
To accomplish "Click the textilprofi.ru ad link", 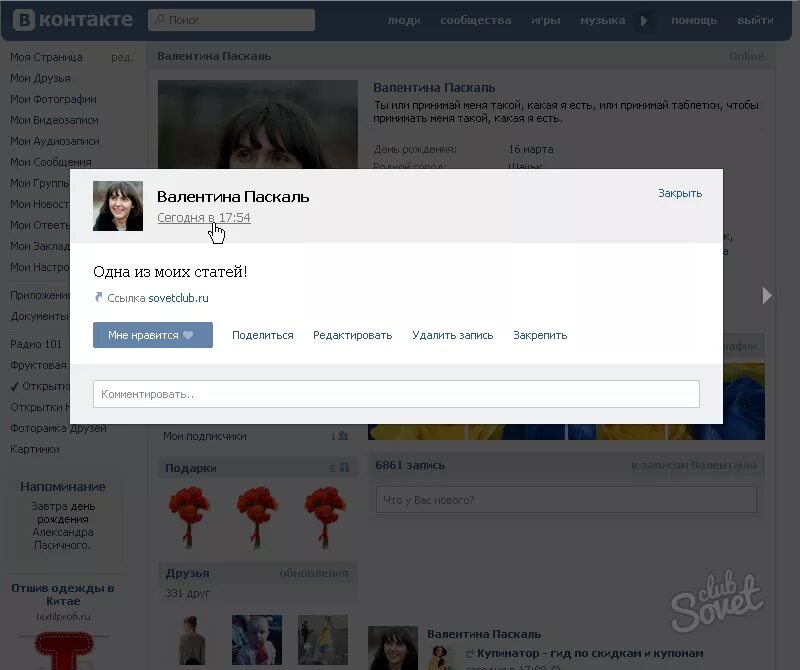I will pos(63,616).
